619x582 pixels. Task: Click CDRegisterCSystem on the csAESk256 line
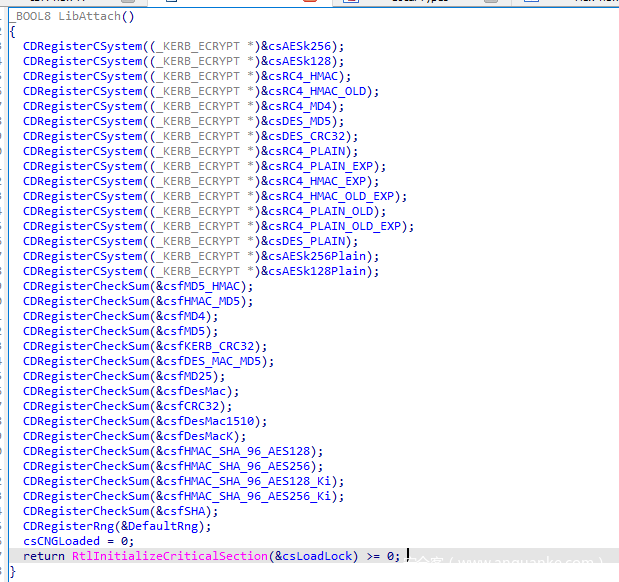83,46
